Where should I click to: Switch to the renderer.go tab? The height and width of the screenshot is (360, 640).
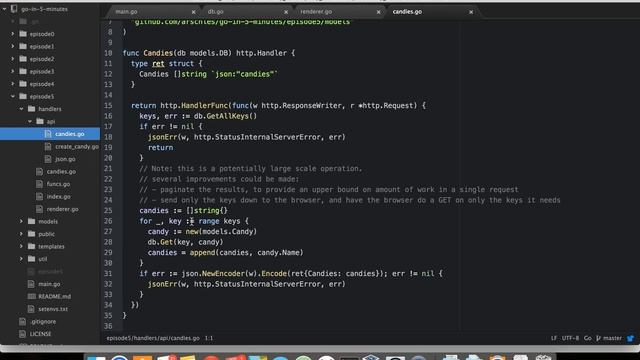tap(316, 12)
